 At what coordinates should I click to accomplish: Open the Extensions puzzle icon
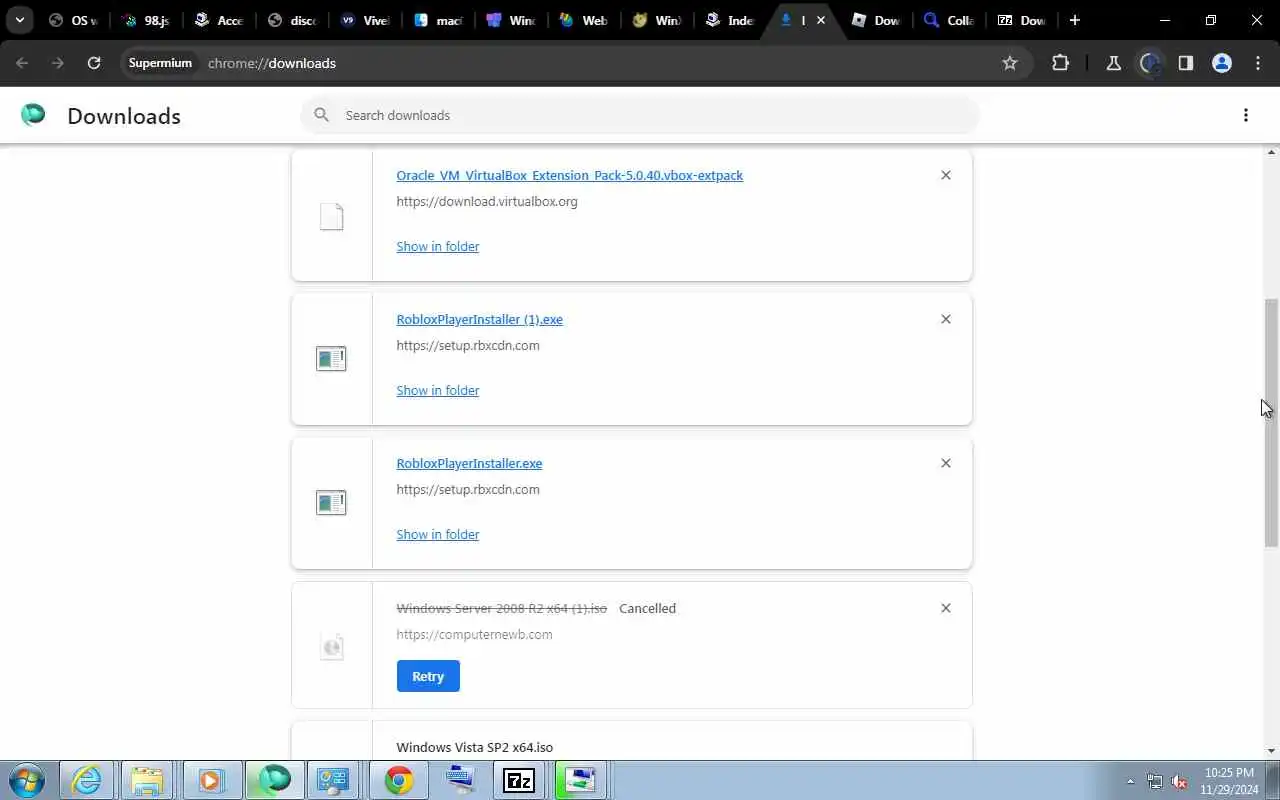pos(1060,63)
